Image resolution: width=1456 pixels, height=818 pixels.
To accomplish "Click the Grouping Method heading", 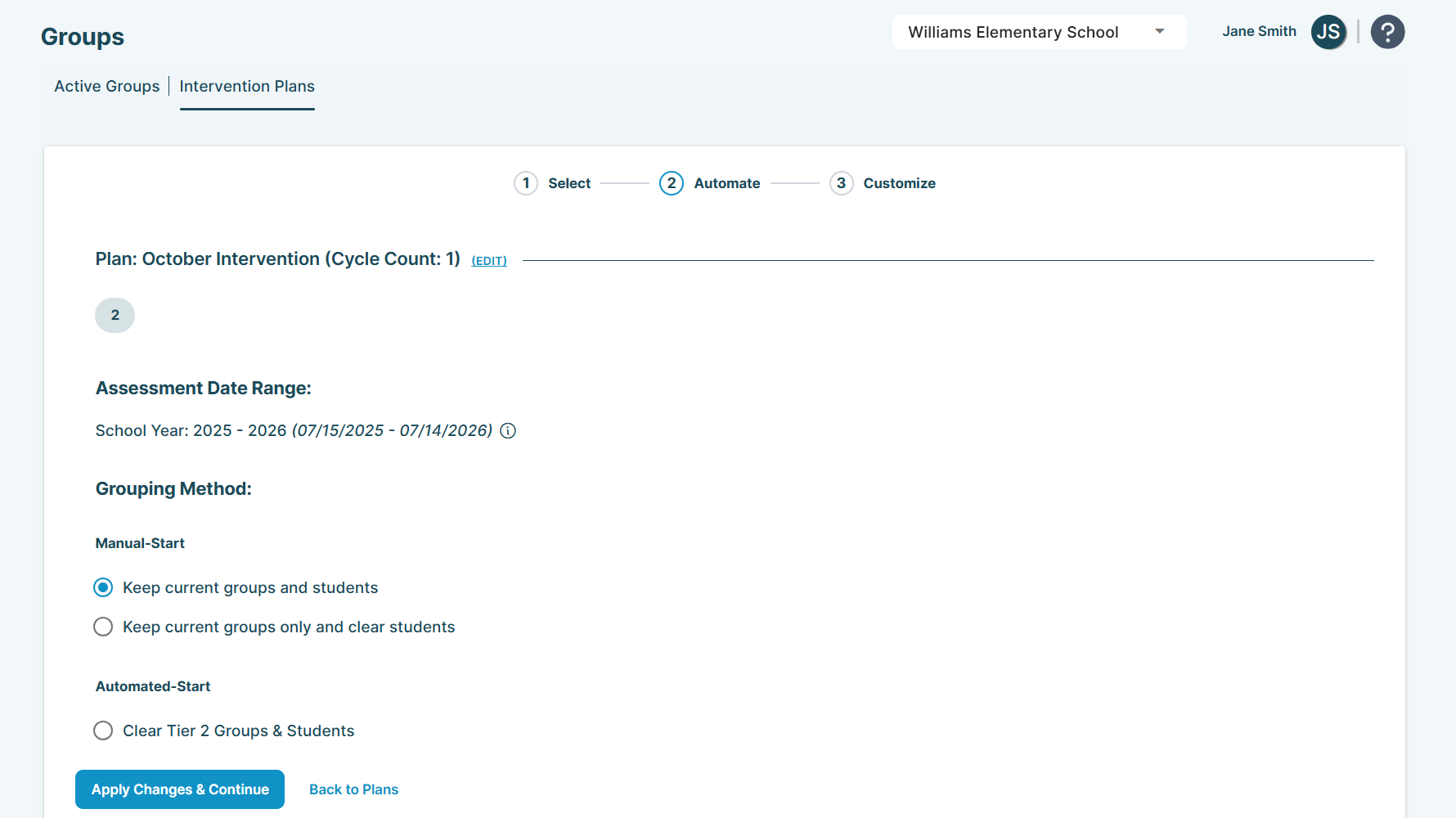I will click(x=173, y=488).
